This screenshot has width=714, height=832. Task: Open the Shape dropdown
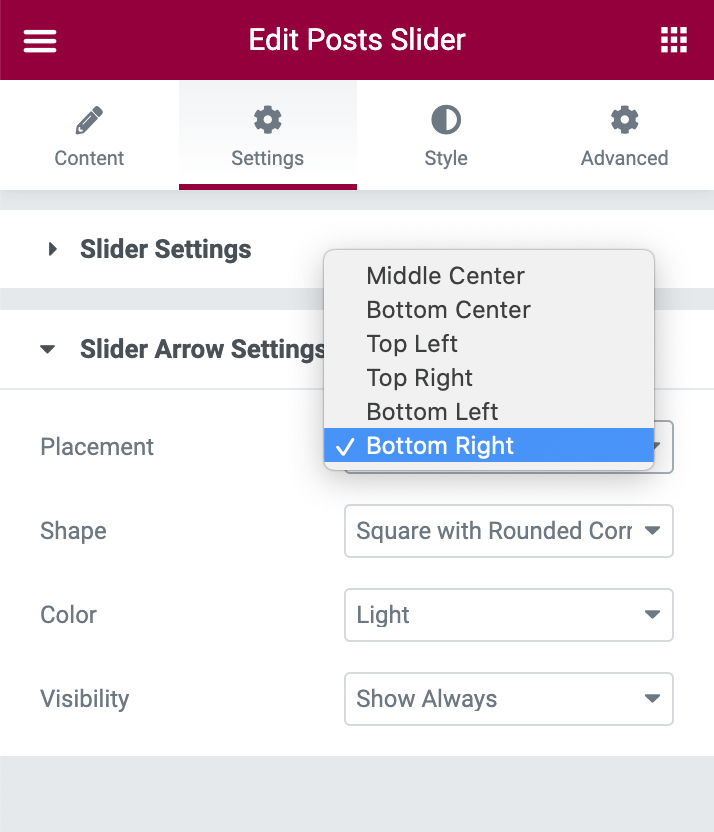click(x=508, y=531)
